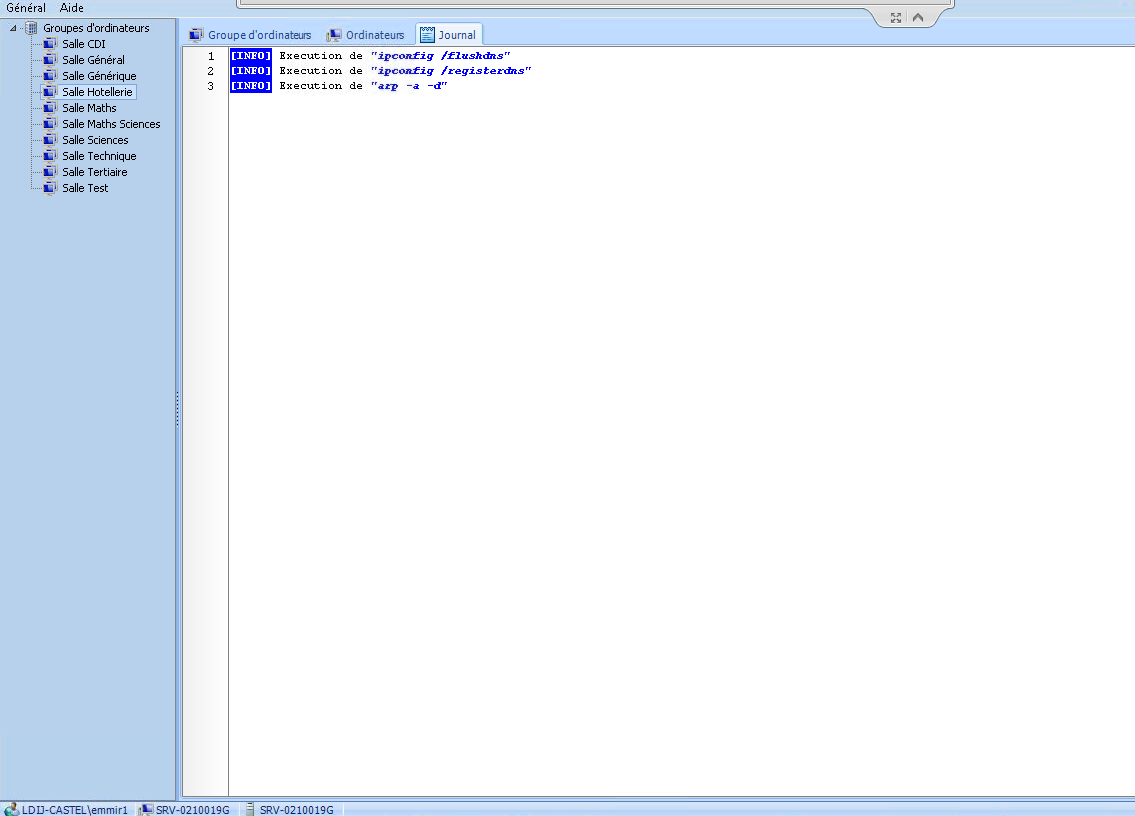Select the Salle Maths group

click(89, 108)
